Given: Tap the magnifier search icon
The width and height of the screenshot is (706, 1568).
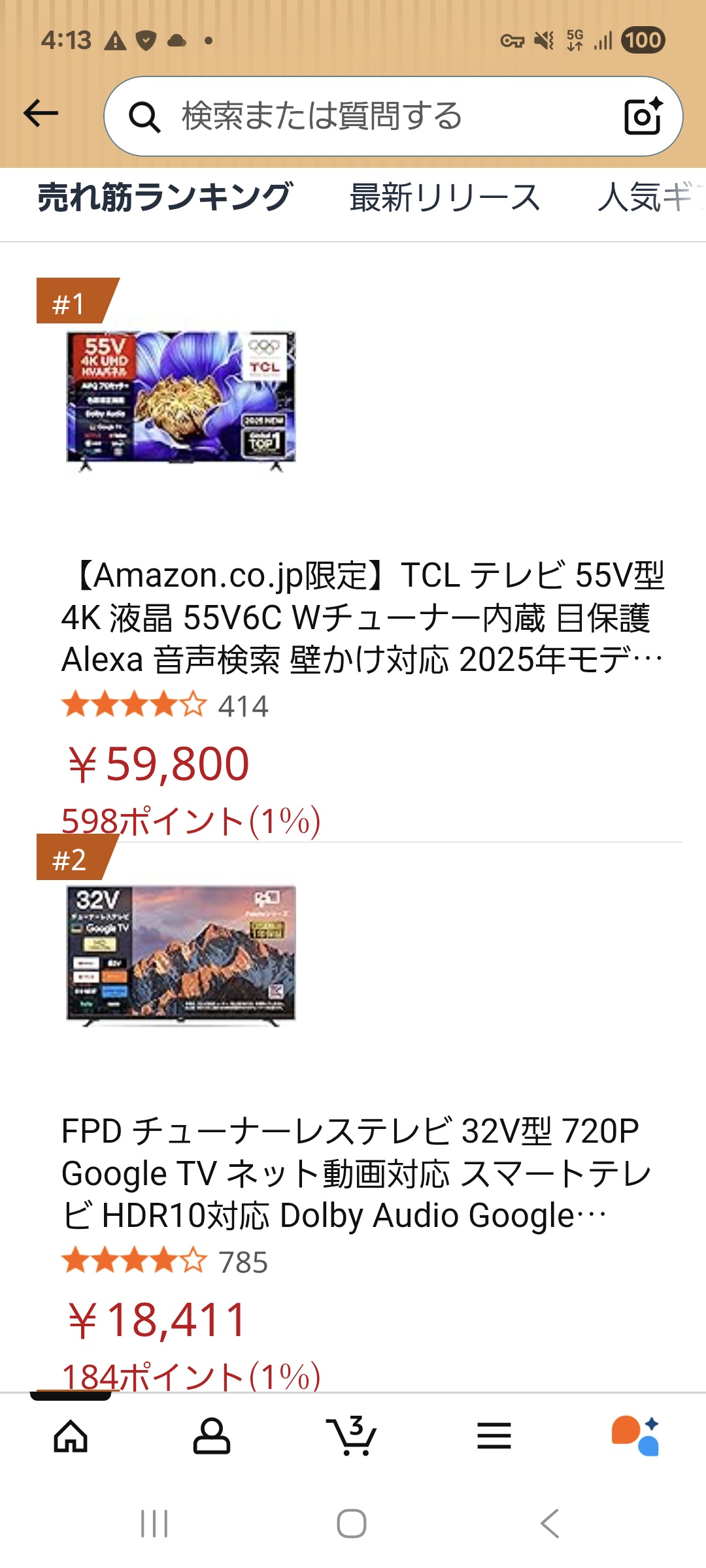Looking at the screenshot, I should coord(144,118).
